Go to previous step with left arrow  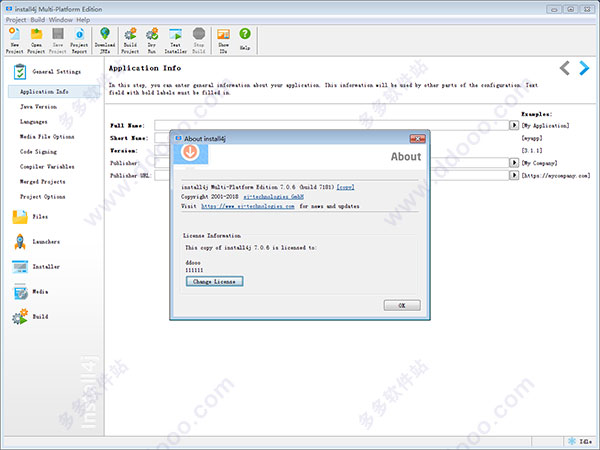(565, 68)
